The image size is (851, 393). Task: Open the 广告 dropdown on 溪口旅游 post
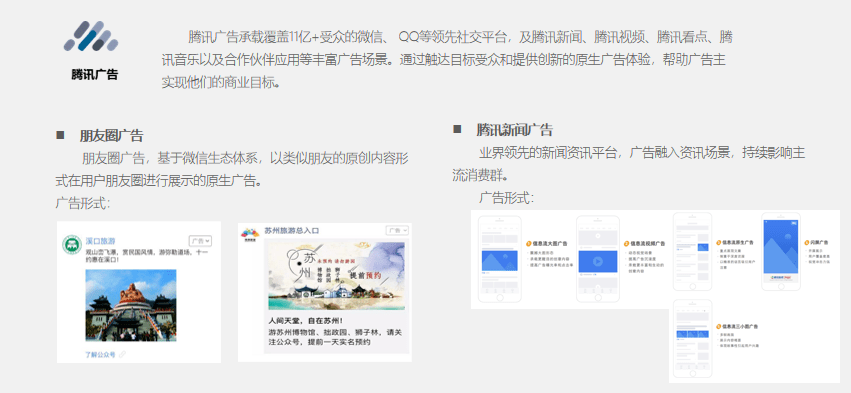pyautogui.click(x=200, y=240)
